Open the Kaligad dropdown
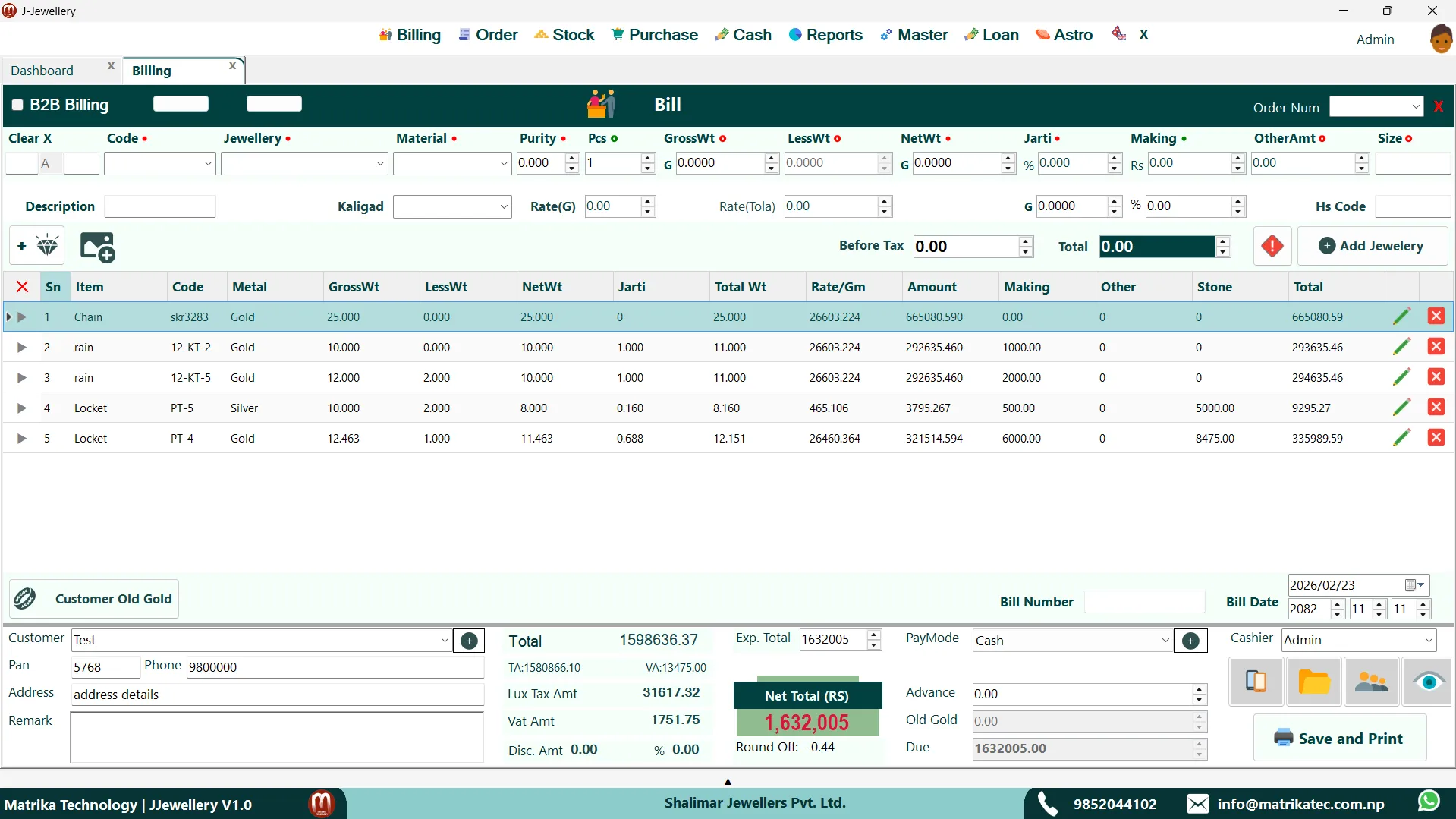The width and height of the screenshot is (1456, 819). [504, 206]
